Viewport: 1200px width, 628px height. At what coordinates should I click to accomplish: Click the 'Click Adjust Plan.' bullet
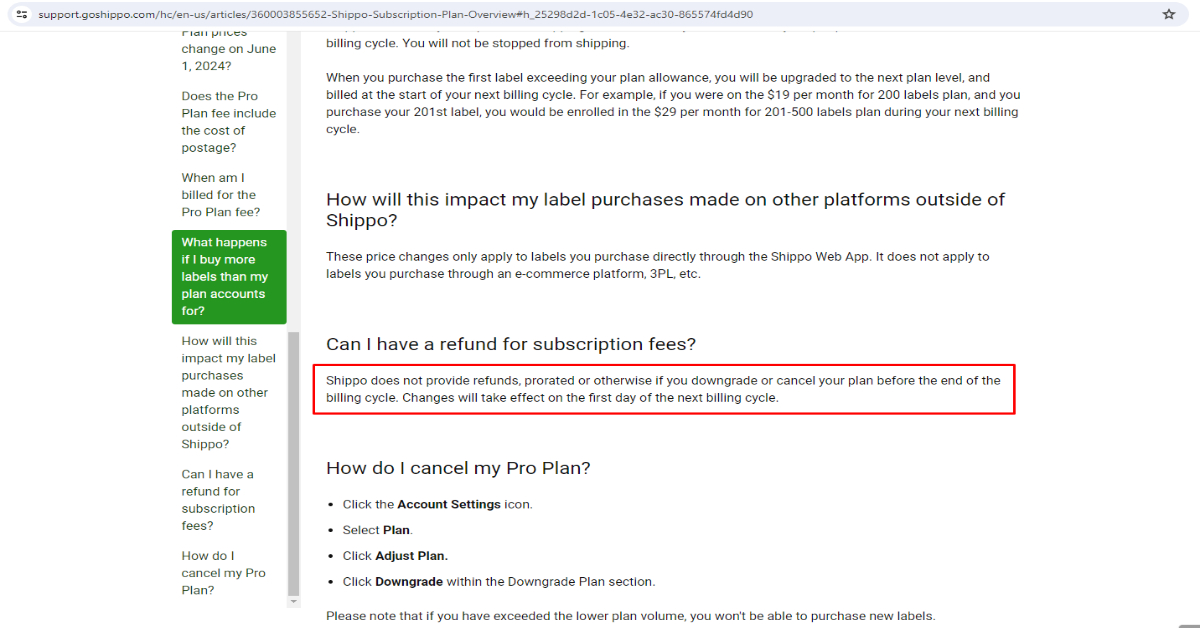[x=396, y=556]
